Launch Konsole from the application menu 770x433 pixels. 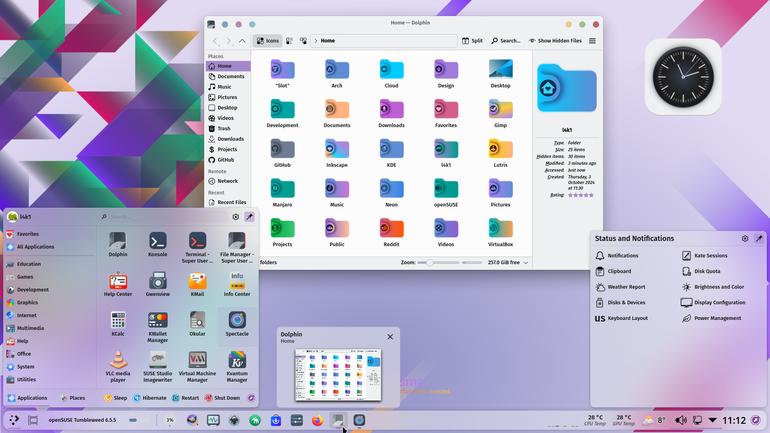[x=158, y=244]
